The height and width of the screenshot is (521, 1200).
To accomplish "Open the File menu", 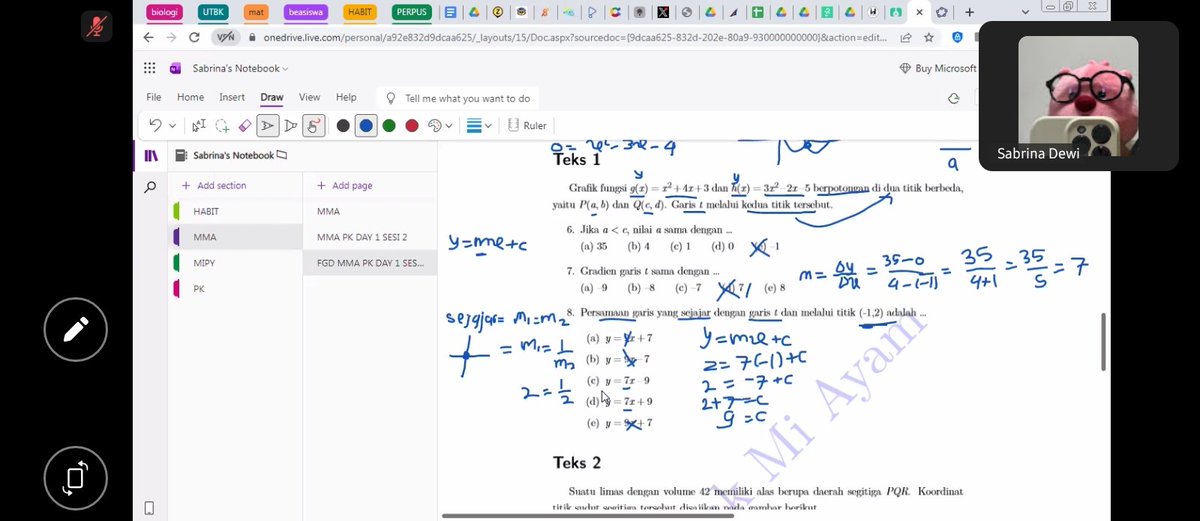I will [154, 97].
